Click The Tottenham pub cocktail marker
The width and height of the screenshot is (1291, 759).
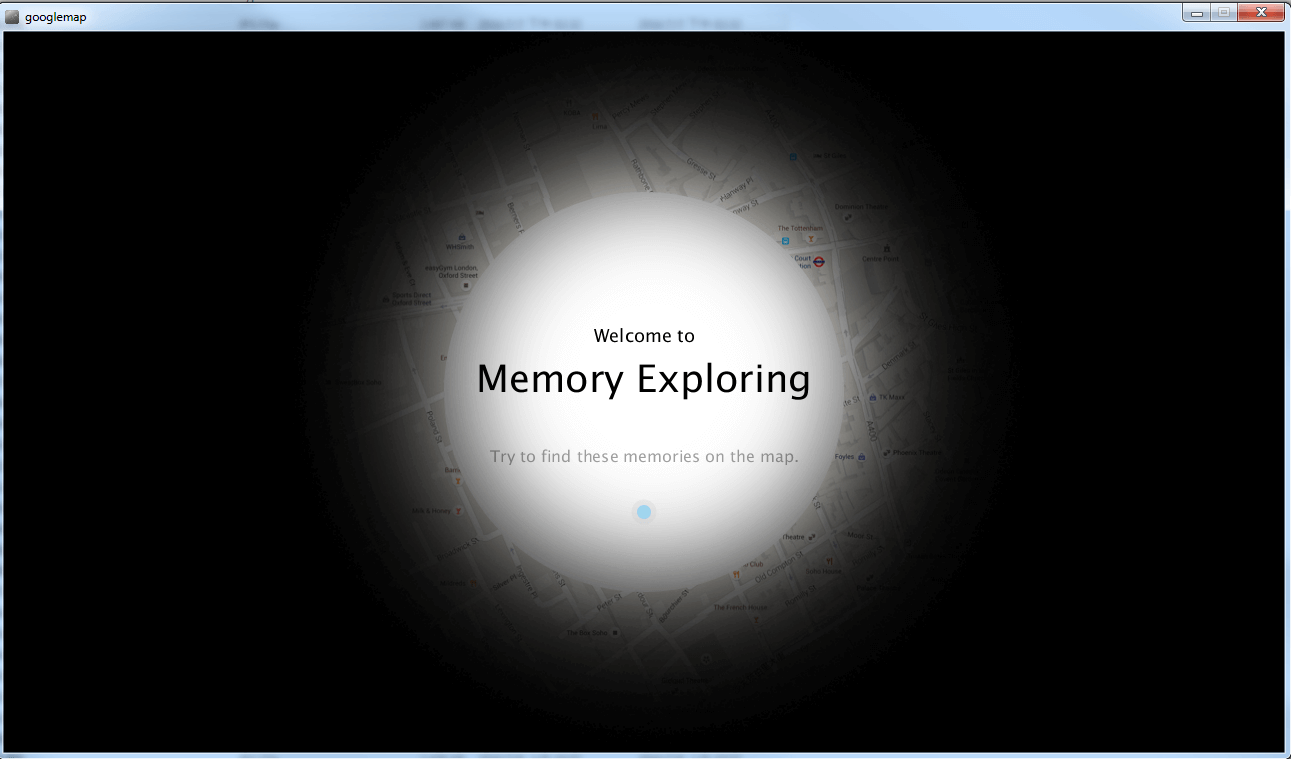(x=811, y=240)
